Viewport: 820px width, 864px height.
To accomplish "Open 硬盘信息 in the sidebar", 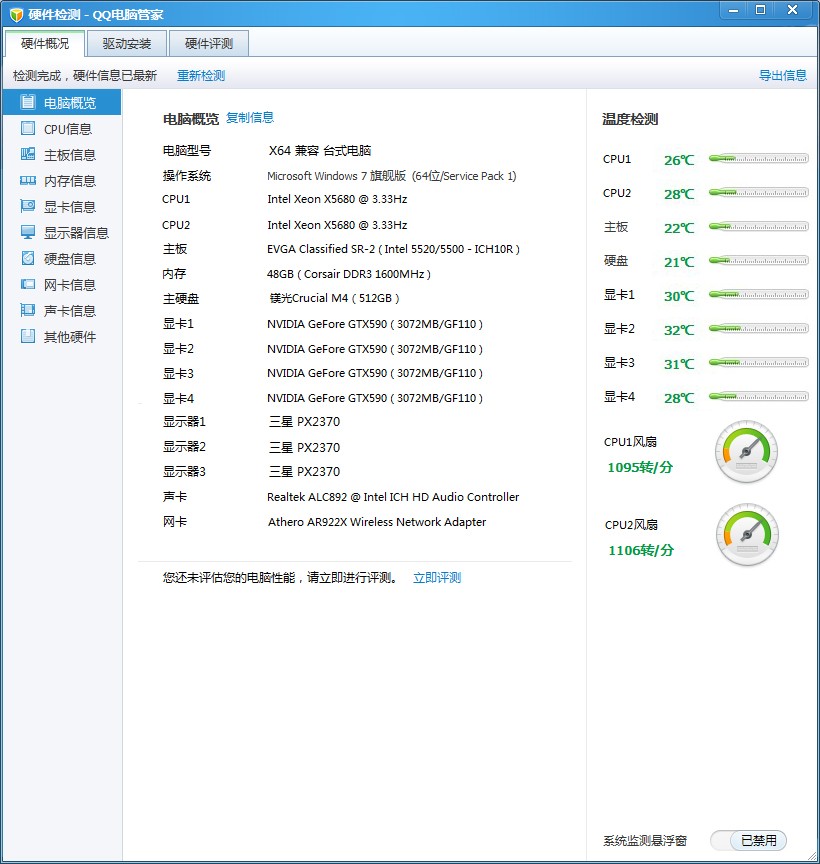I will (x=62, y=258).
